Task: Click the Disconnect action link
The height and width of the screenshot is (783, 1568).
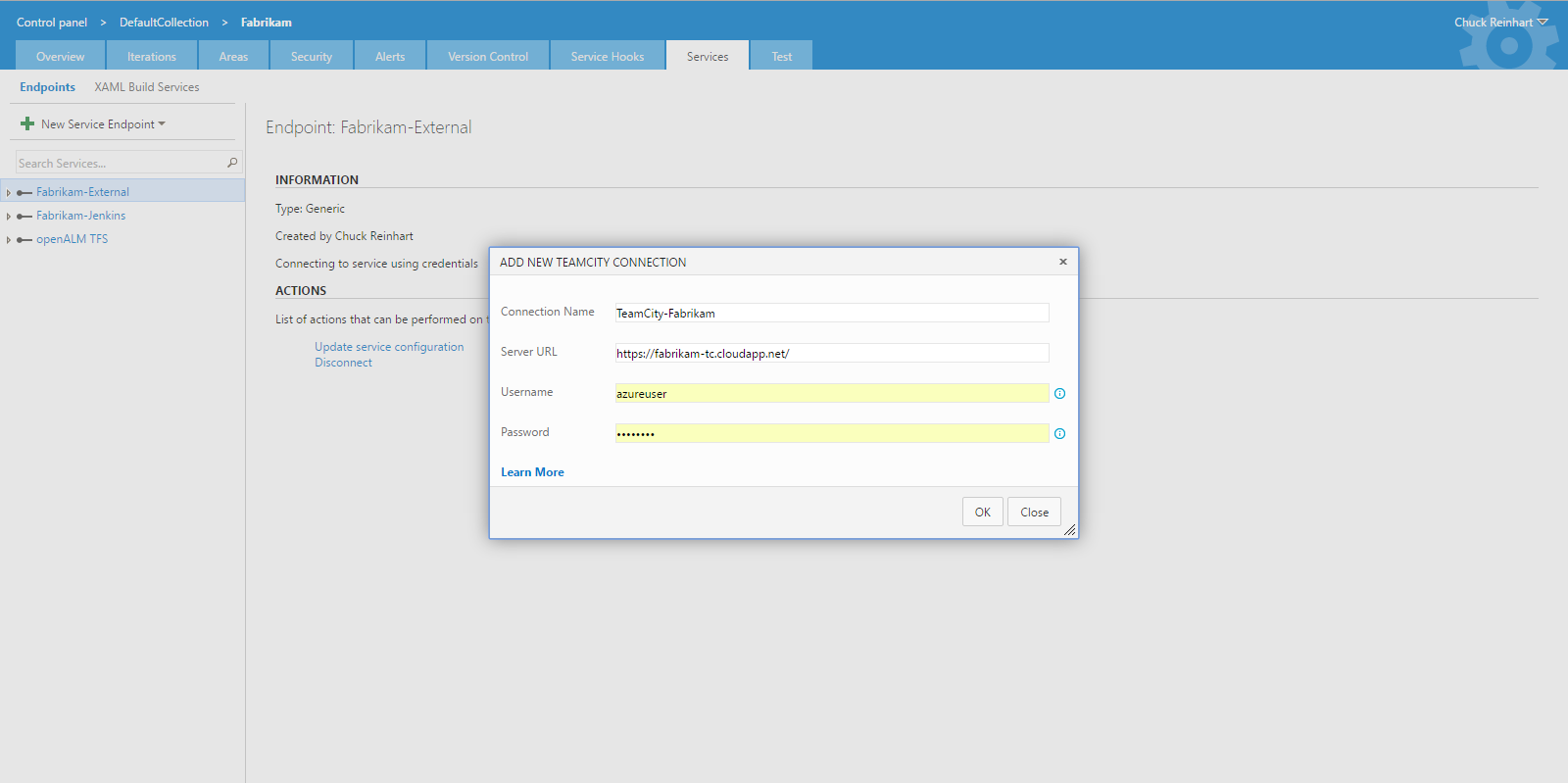Action: (x=343, y=363)
